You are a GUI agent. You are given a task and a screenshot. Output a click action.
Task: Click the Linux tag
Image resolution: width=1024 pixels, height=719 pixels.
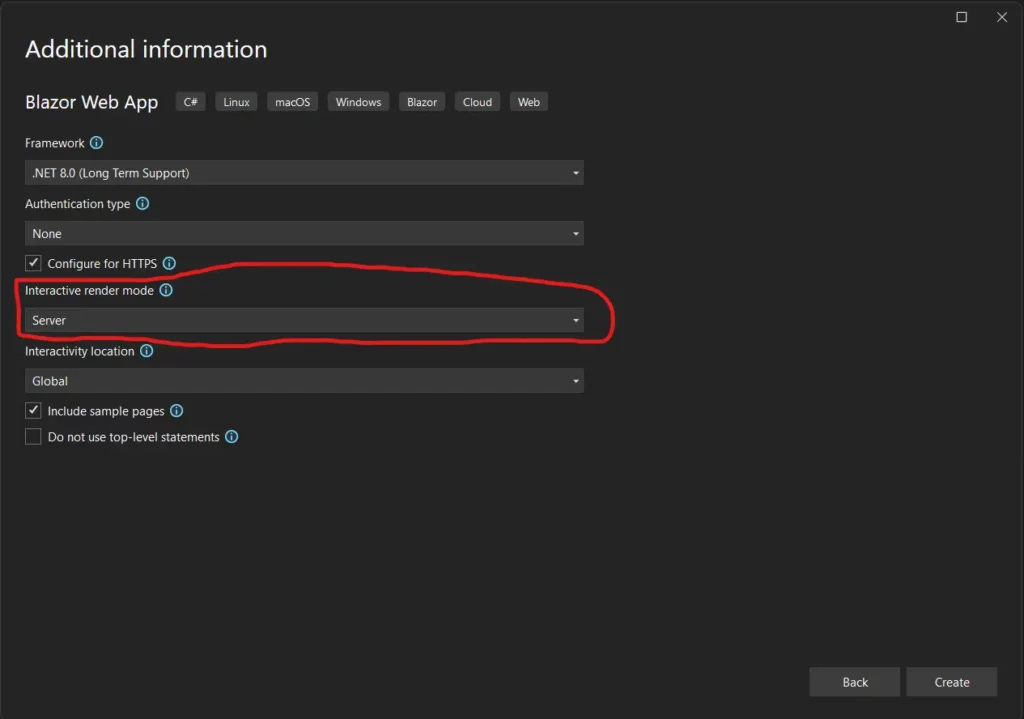pos(236,102)
